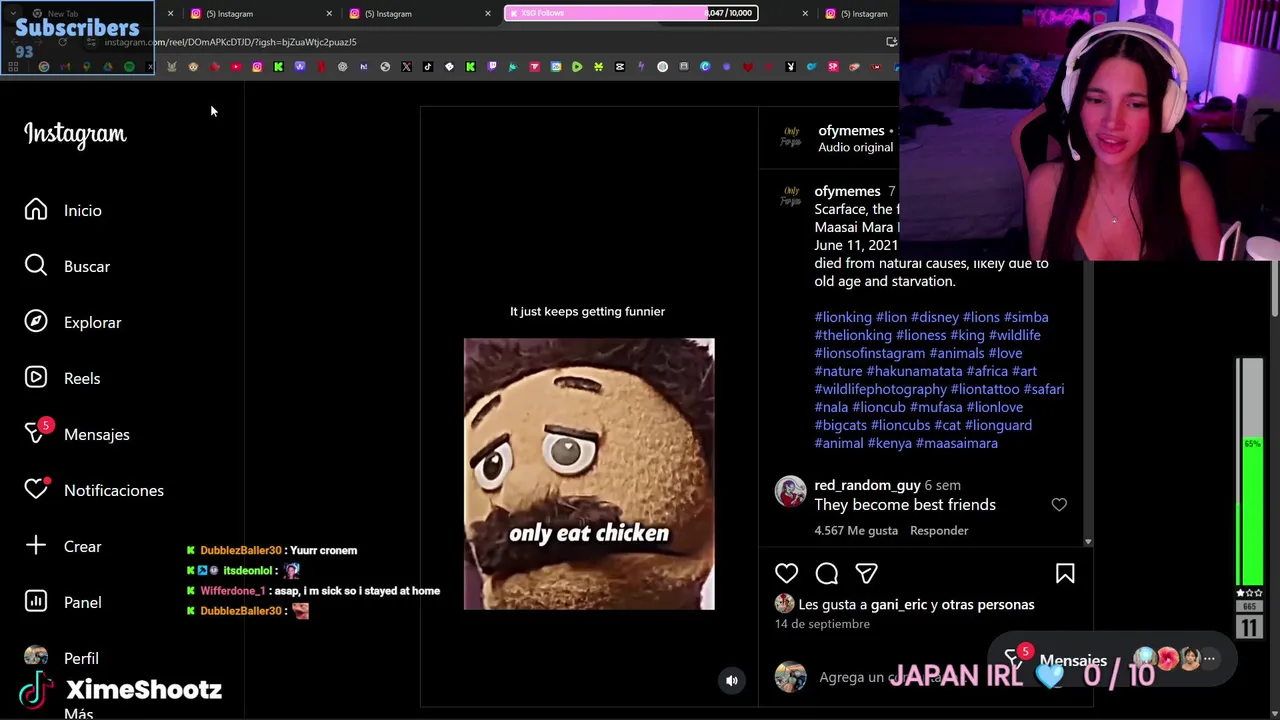Open Instagram bookmark in bookmarks bar
This screenshot has width=1280, height=720.
(257, 67)
